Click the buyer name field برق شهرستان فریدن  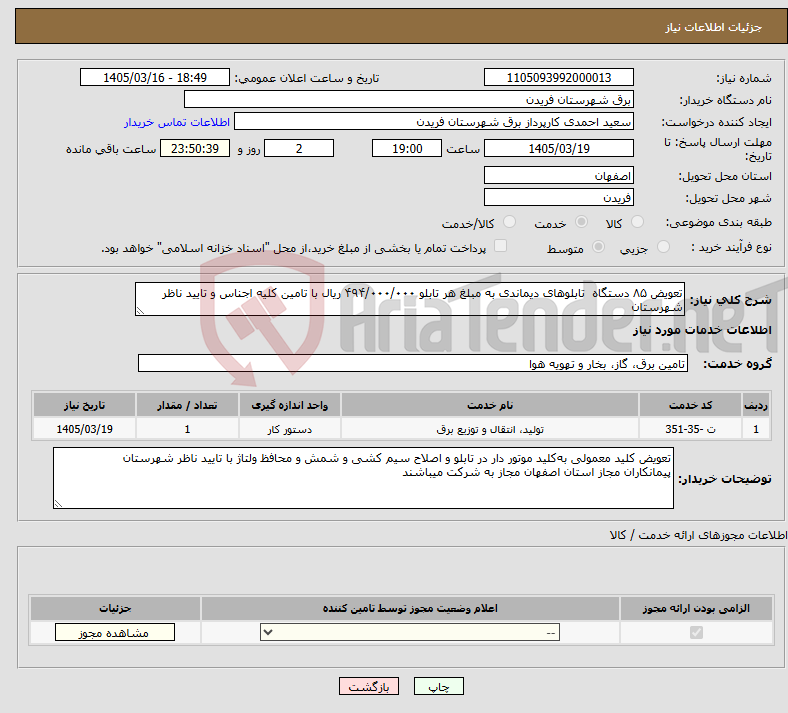point(409,99)
